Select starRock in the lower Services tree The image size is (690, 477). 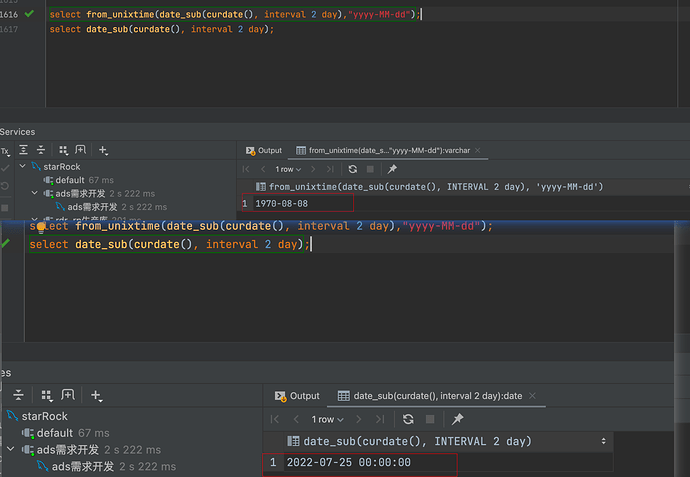(37, 416)
